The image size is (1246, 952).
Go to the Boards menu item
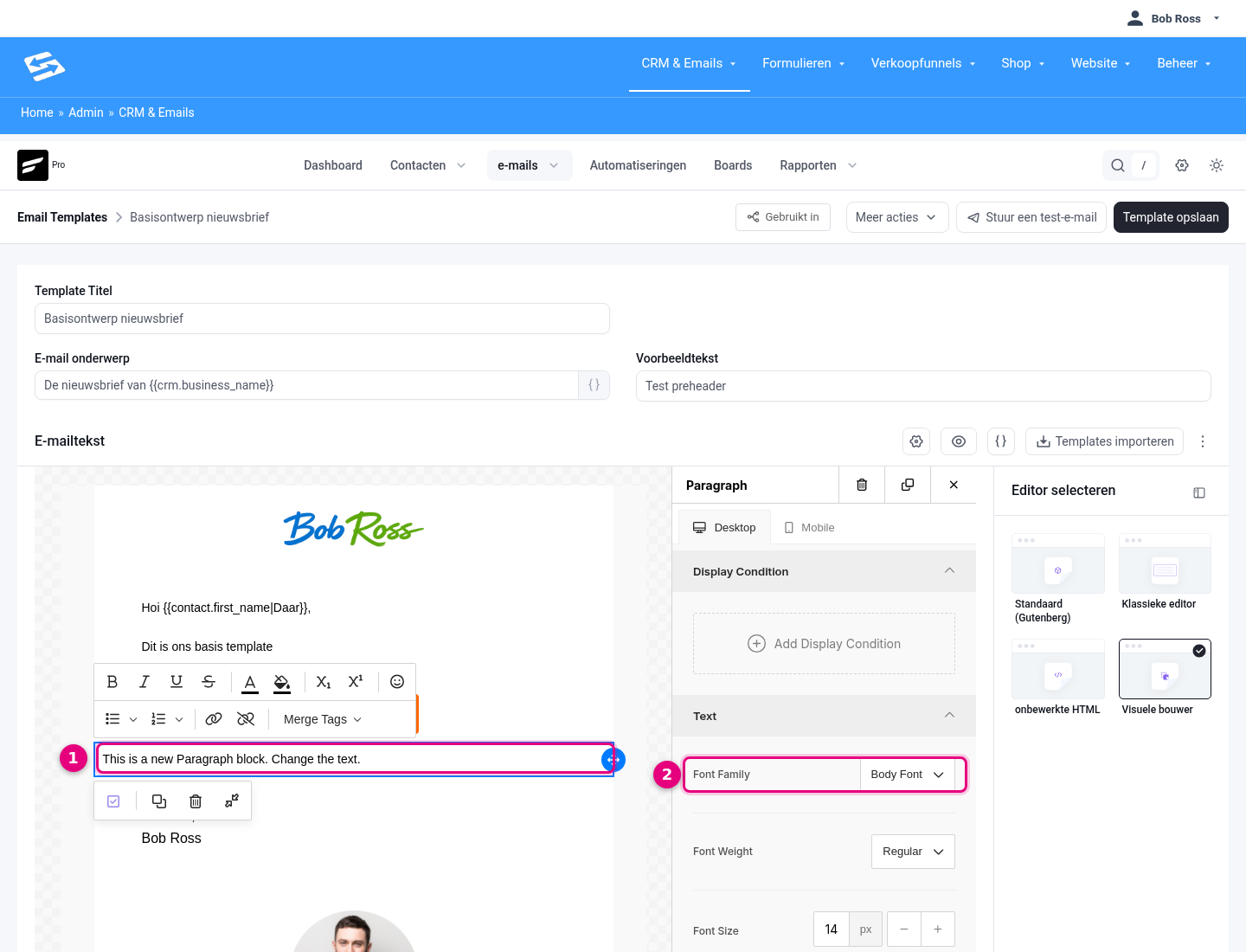click(x=733, y=165)
